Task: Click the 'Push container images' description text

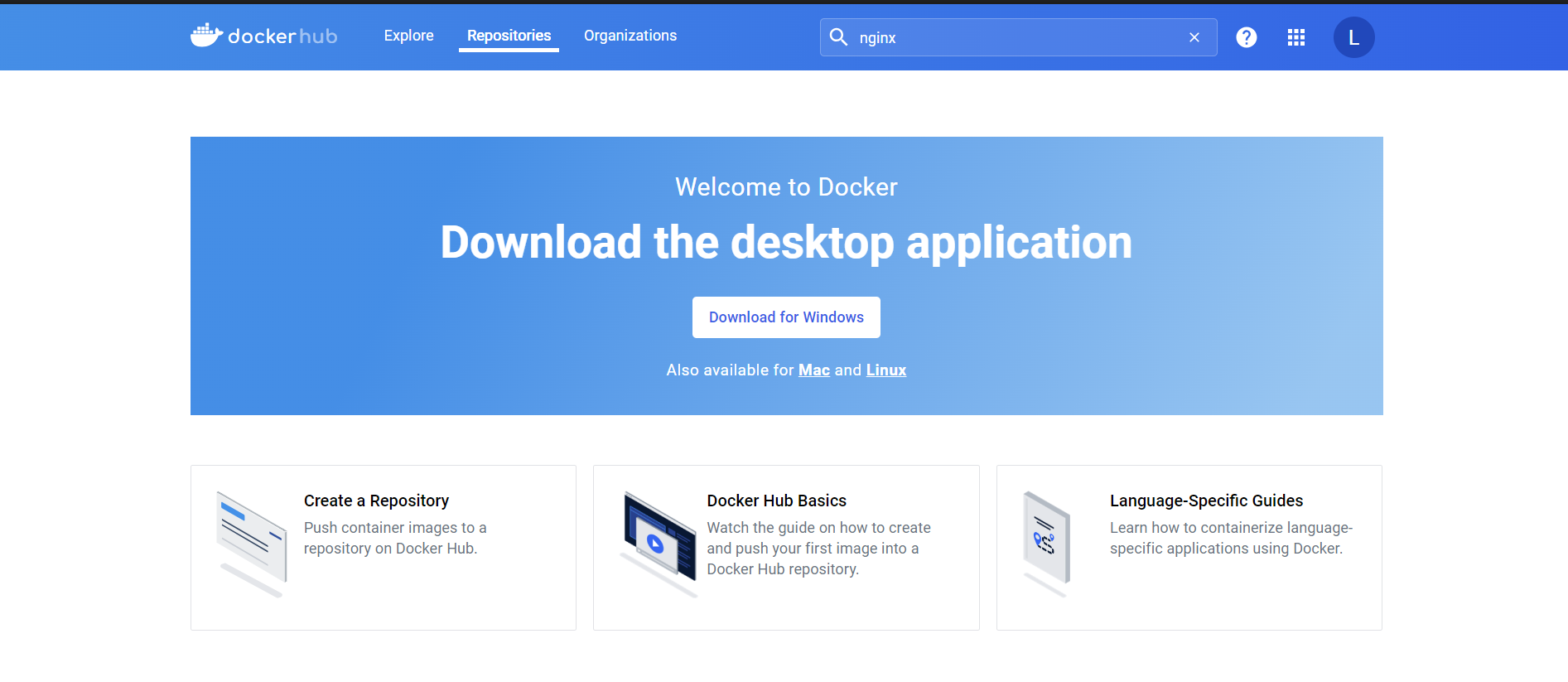Action: pyautogui.click(x=395, y=538)
